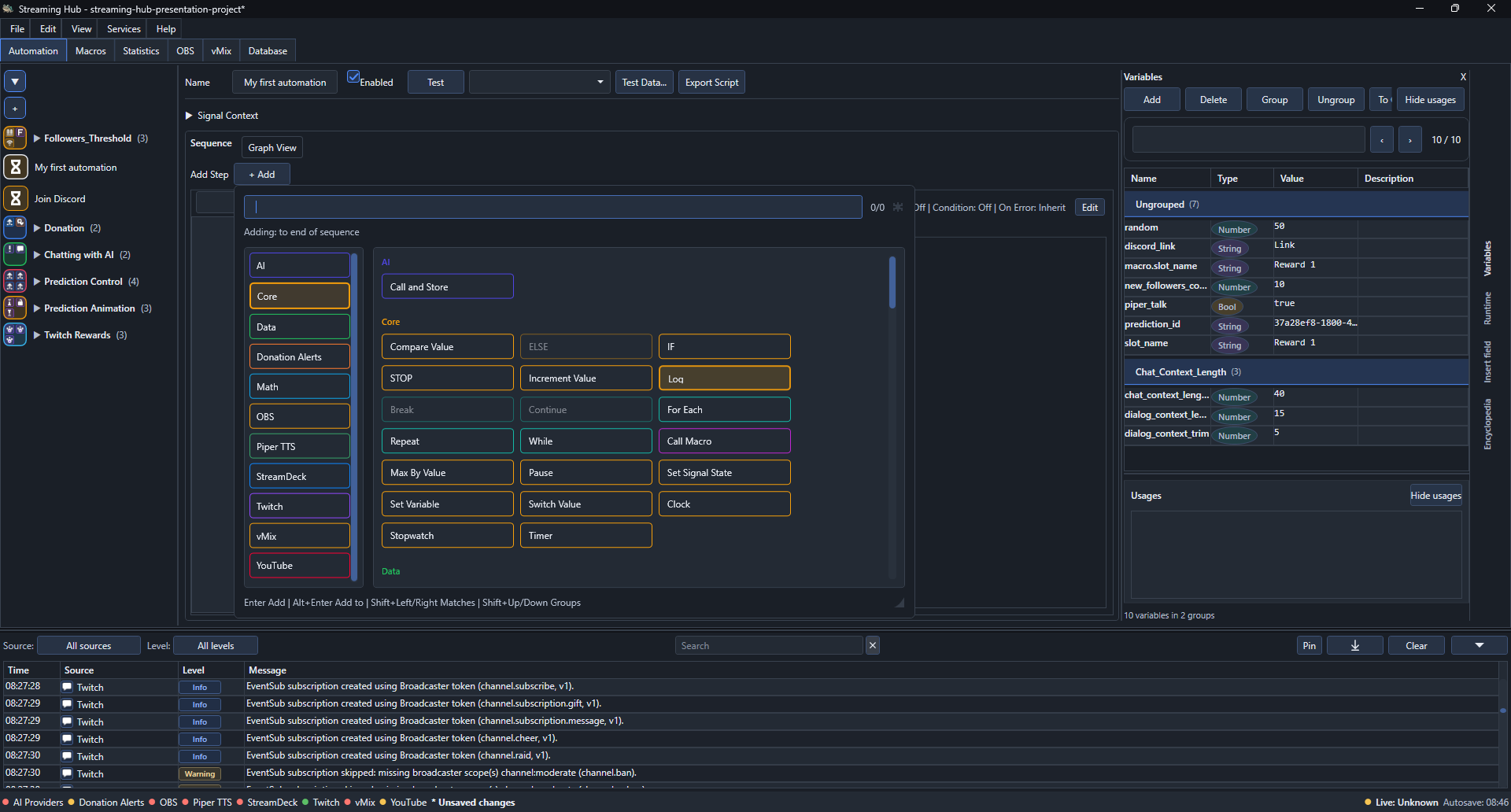Toggle the Enabled checkbox
1511x812 pixels.
353,77
